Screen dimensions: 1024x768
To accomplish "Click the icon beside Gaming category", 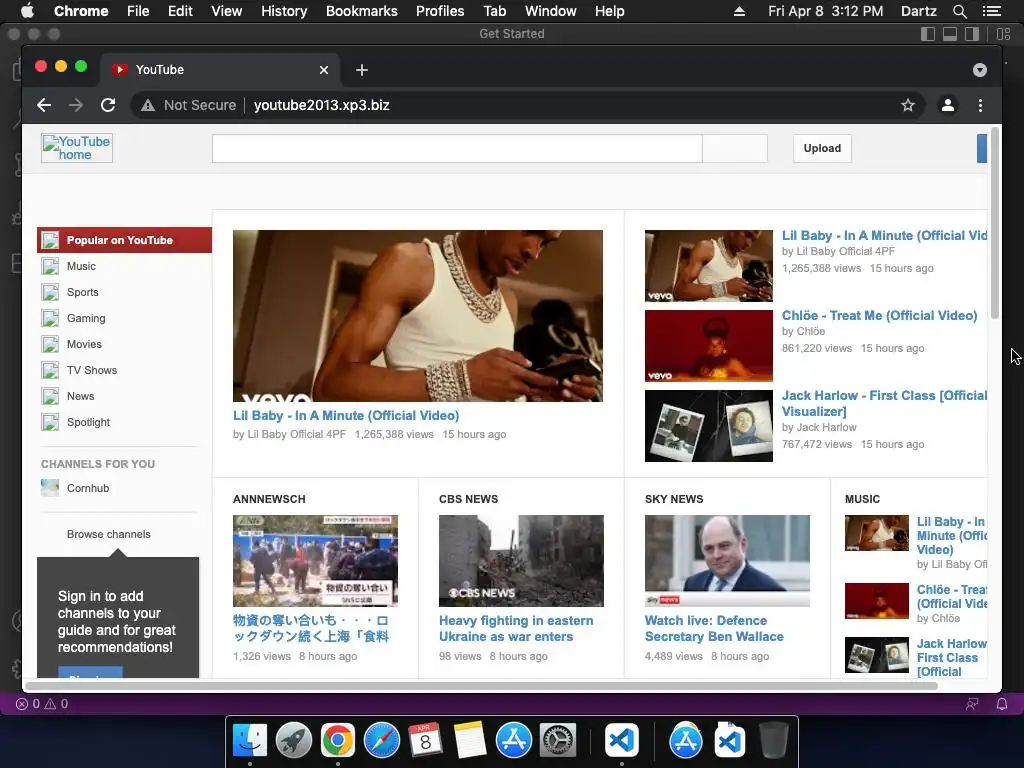I will (50, 318).
